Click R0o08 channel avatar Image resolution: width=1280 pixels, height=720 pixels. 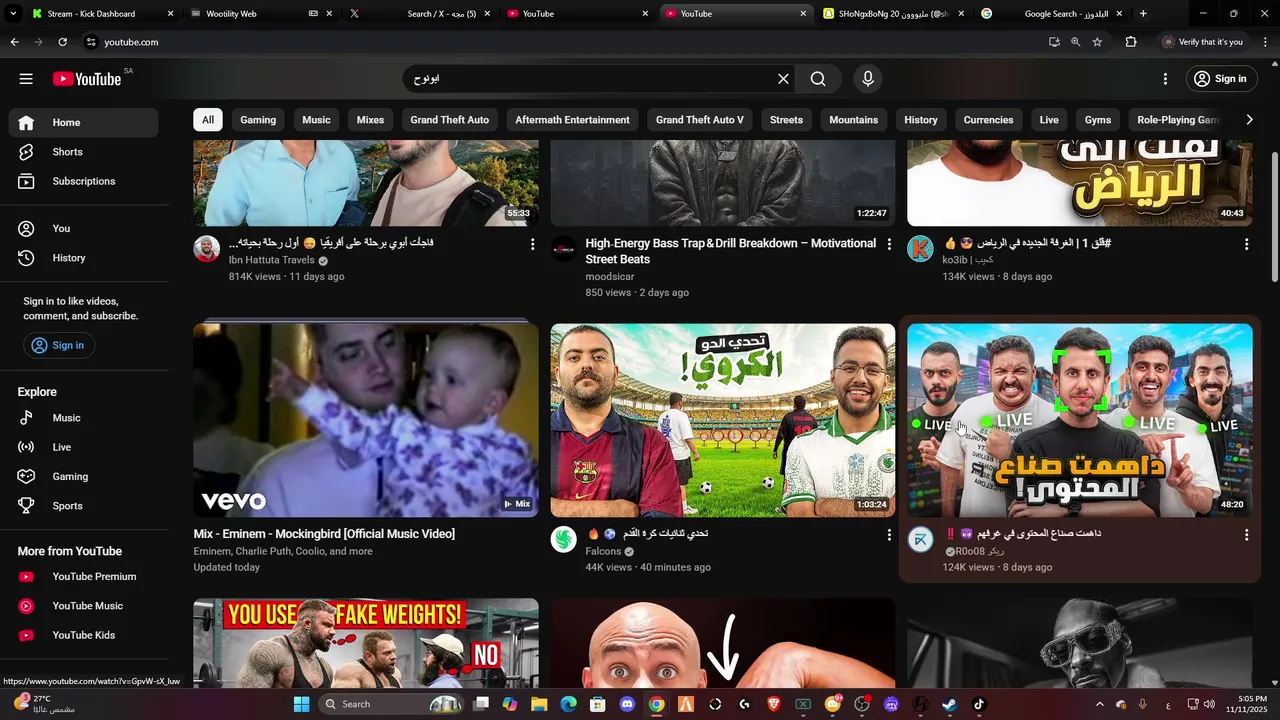(921, 540)
